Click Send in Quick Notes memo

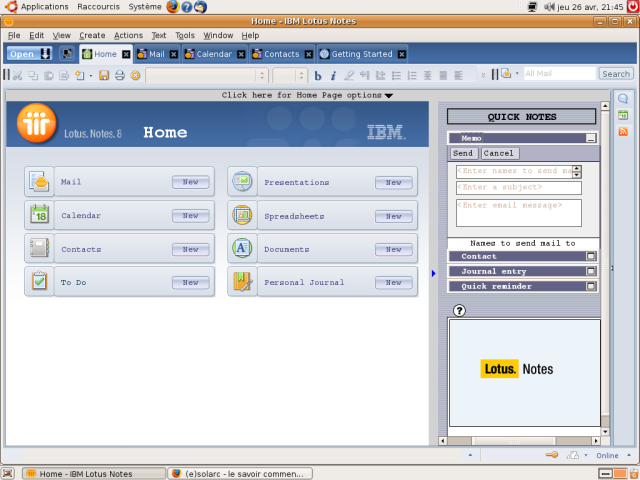[x=463, y=153]
